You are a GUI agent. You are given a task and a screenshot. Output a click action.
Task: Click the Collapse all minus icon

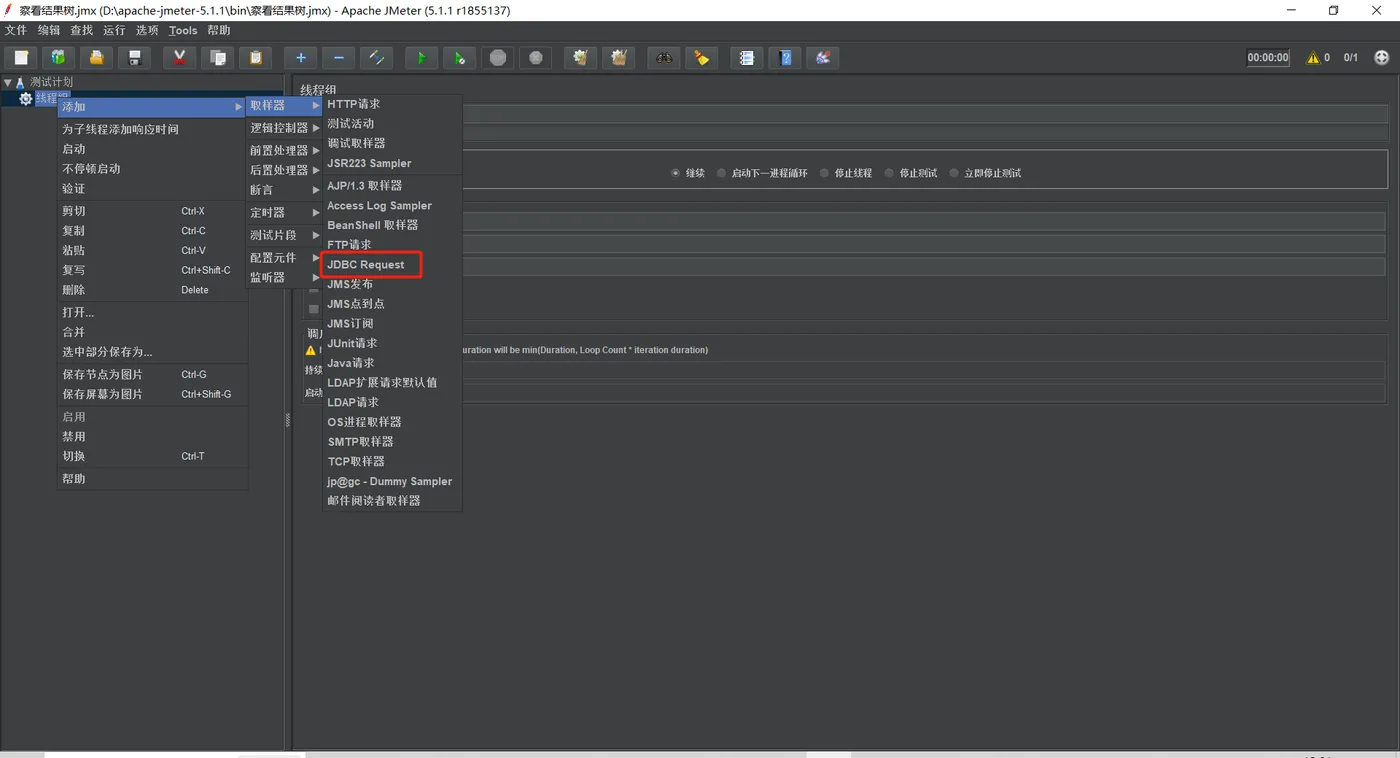338,58
